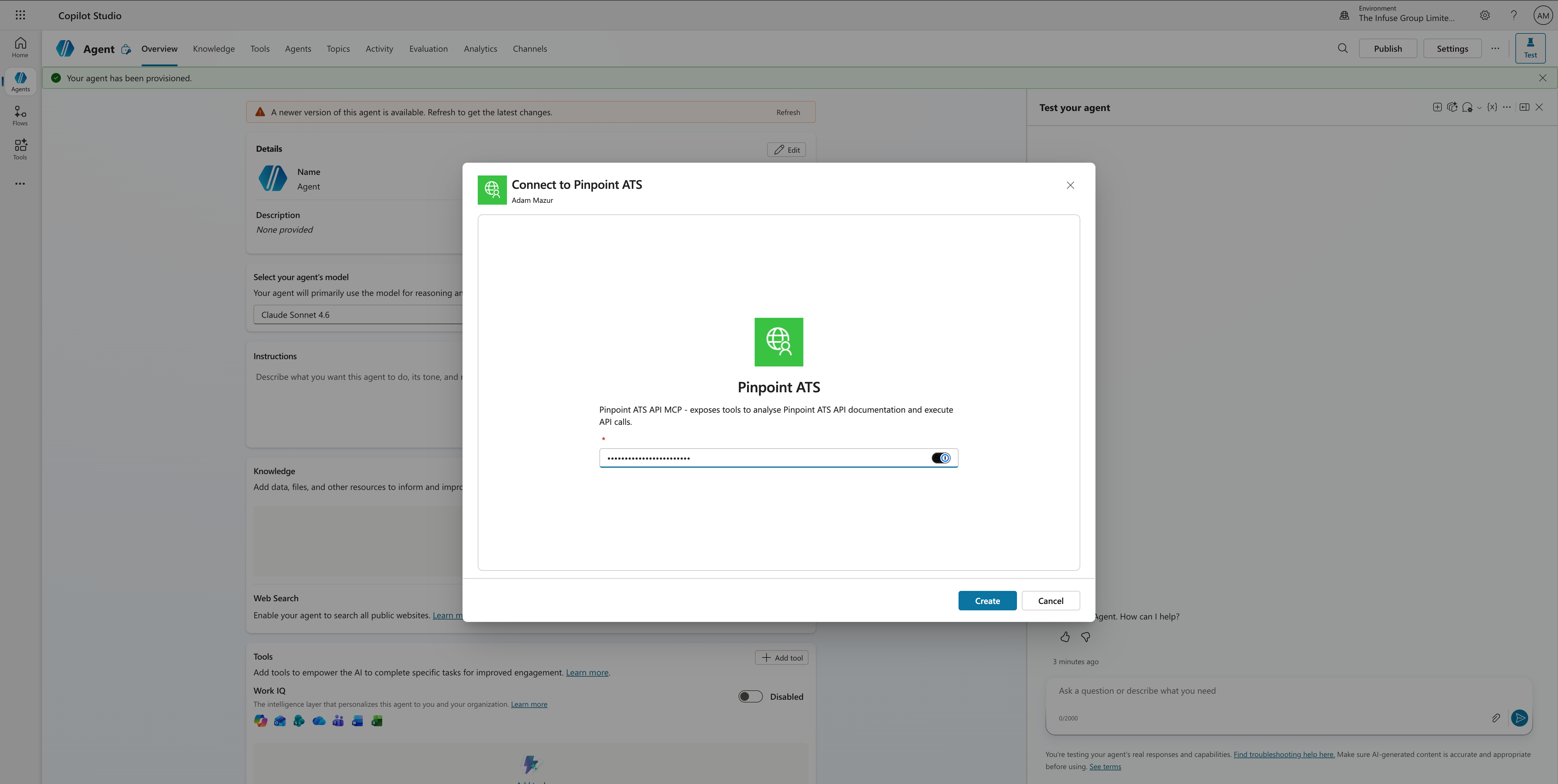Click the chat settings gear bubble icon
The height and width of the screenshot is (784, 1558).
coord(1467,108)
